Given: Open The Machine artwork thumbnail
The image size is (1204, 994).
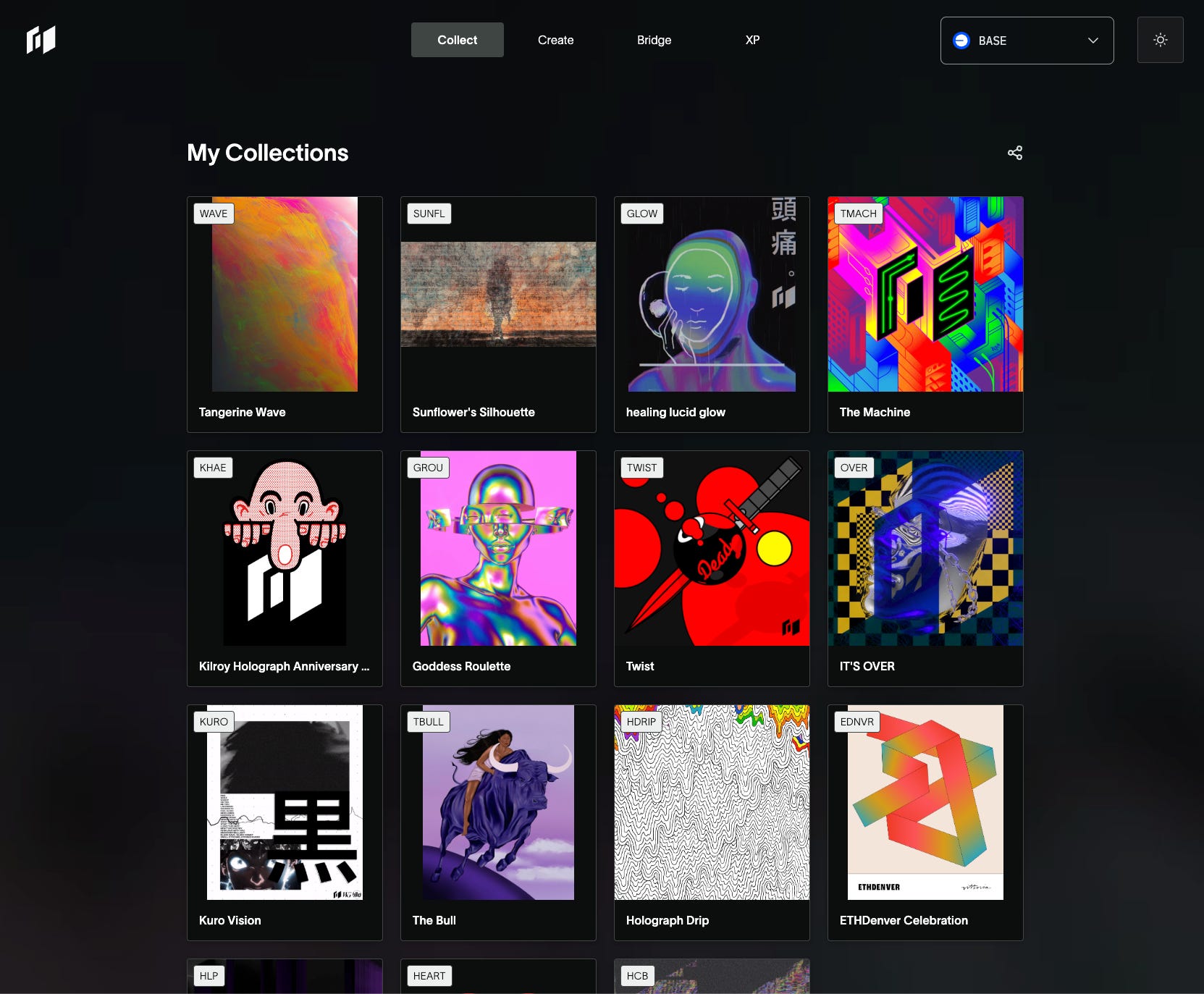Looking at the screenshot, I should [x=925, y=294].
